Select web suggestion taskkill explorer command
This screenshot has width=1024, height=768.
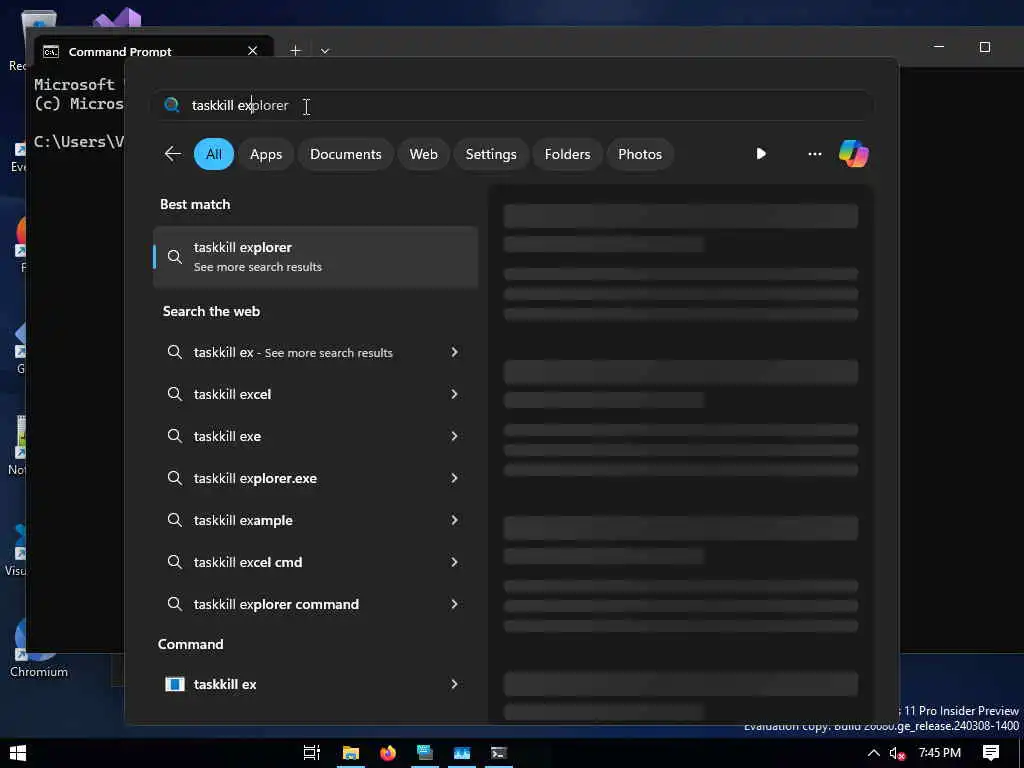(x=315, y=604)
